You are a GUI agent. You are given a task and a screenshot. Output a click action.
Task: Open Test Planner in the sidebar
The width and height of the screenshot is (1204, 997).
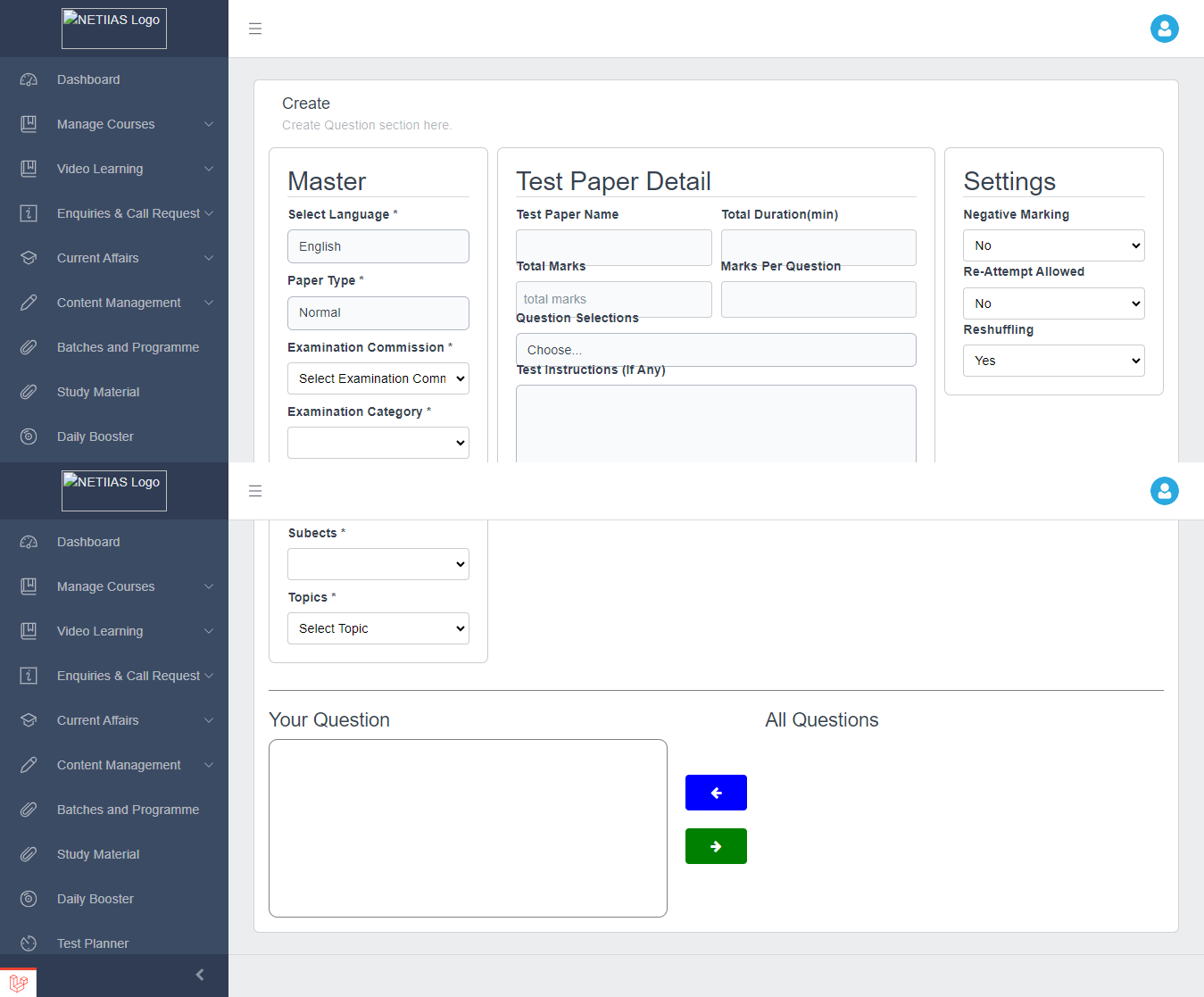point(93,943)
